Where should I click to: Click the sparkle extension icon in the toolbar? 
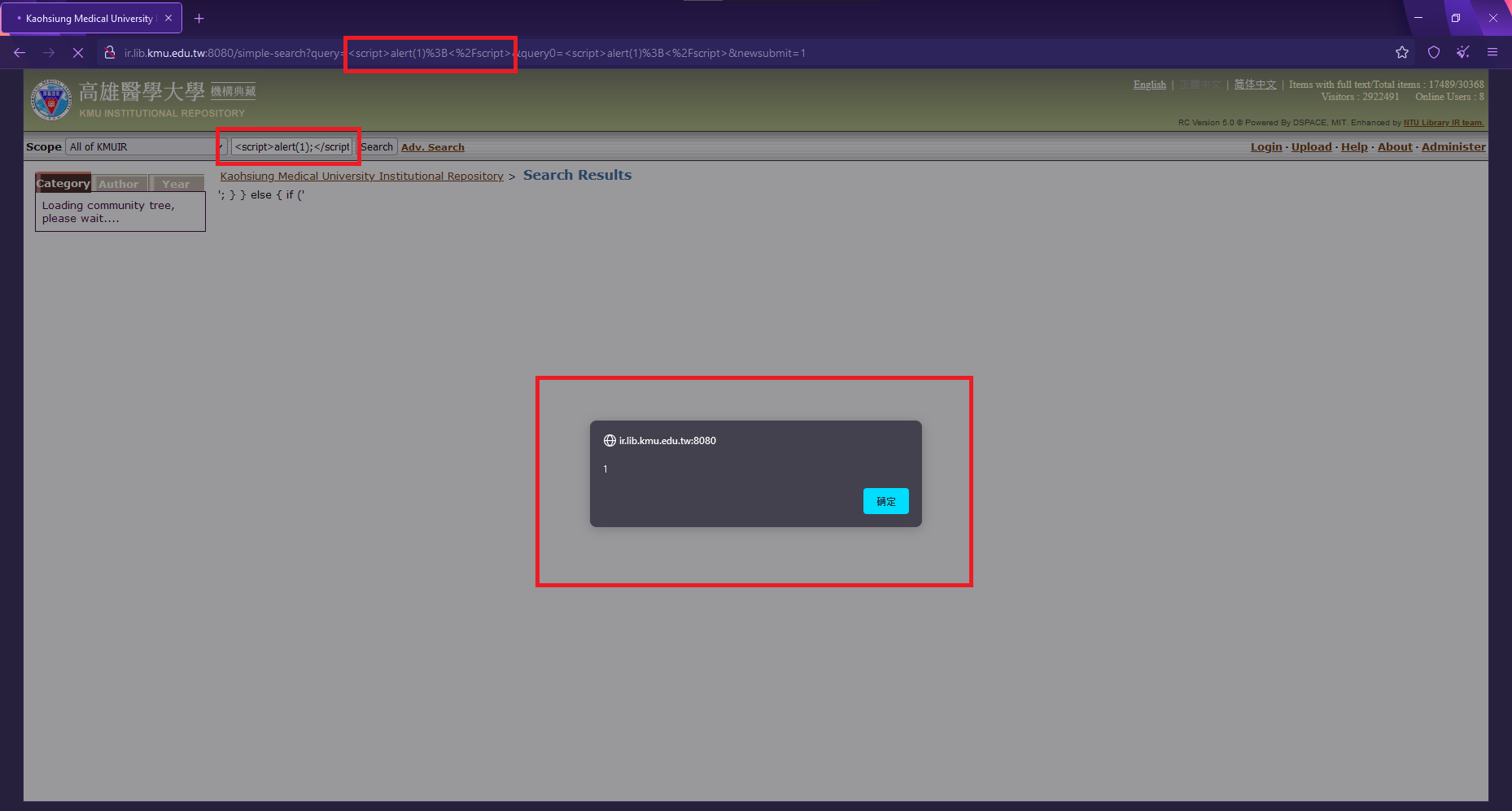pos(1463,53)
